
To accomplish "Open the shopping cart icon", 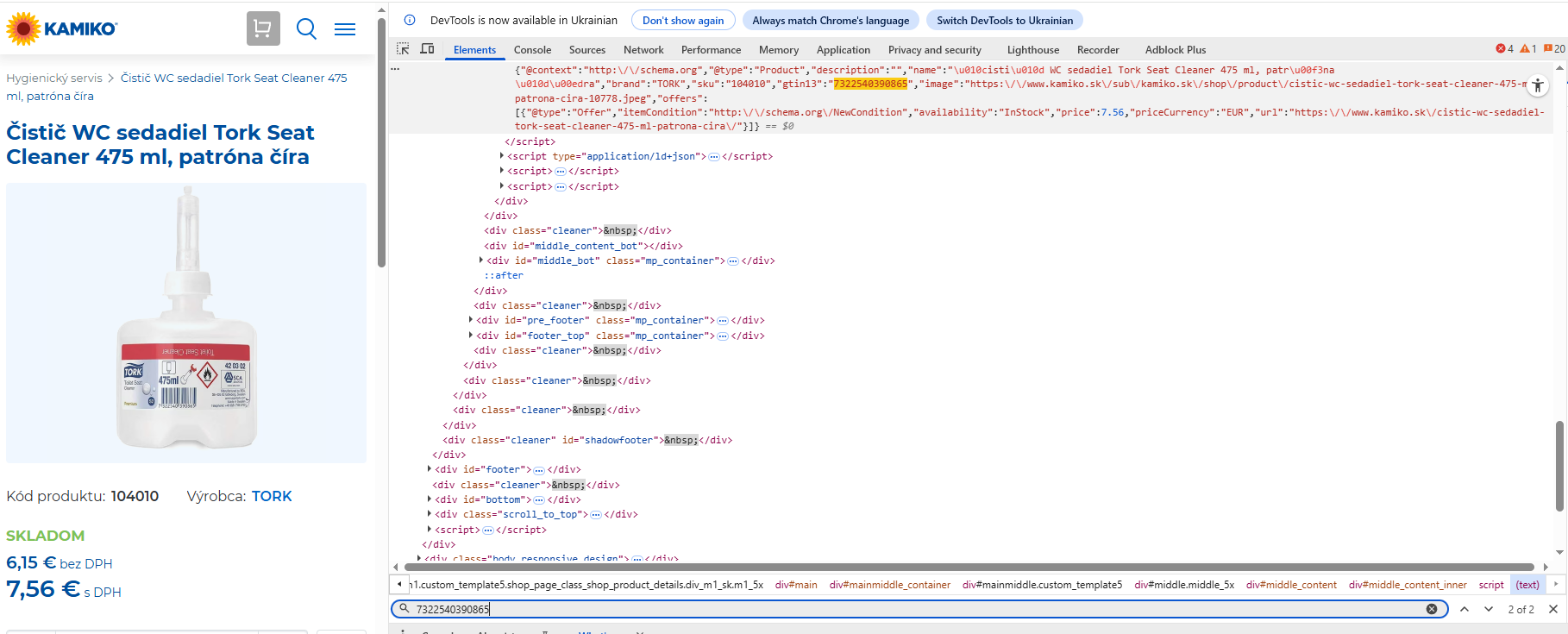I will click(263, 28).
